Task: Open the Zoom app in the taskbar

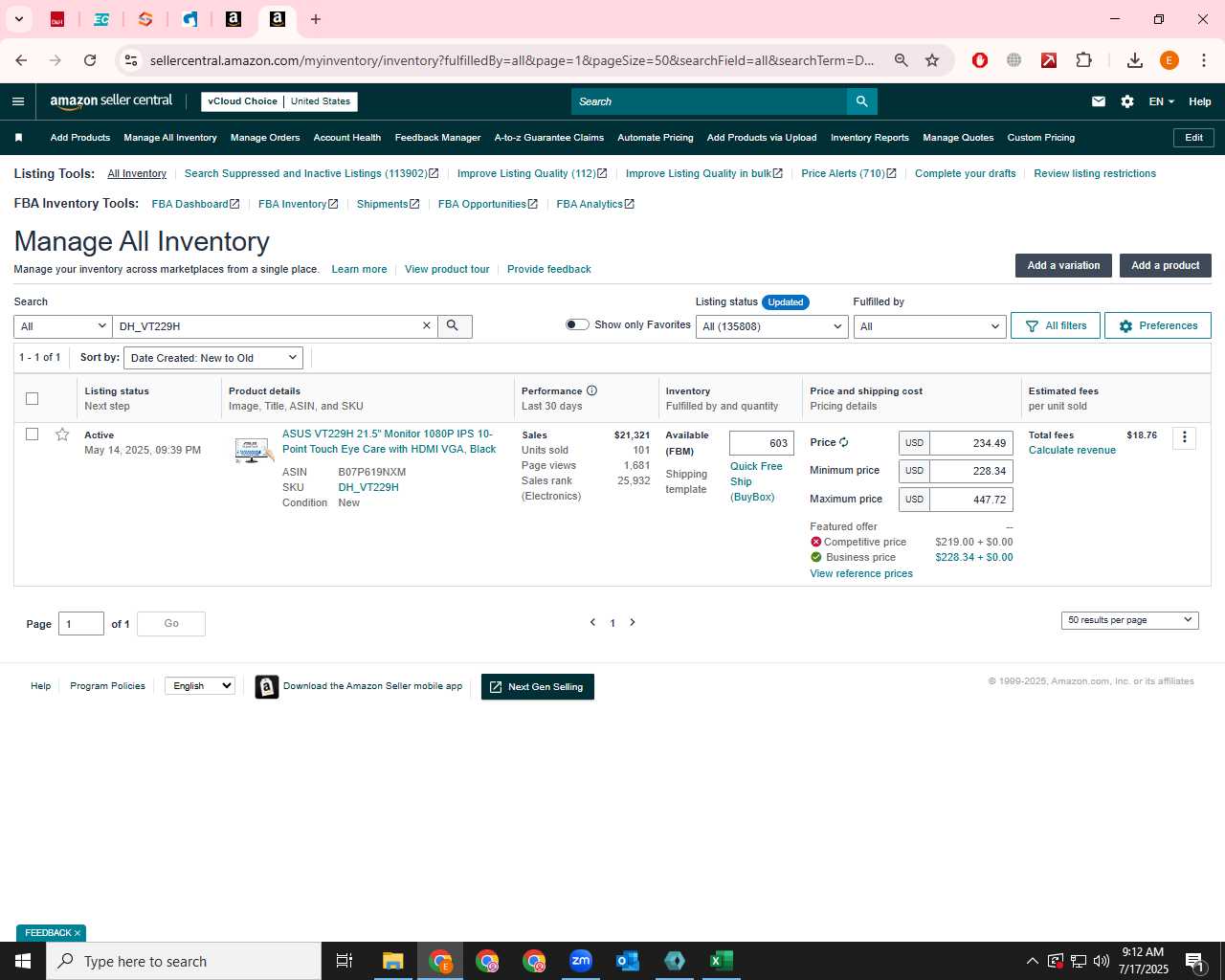Action: point(581,961)
